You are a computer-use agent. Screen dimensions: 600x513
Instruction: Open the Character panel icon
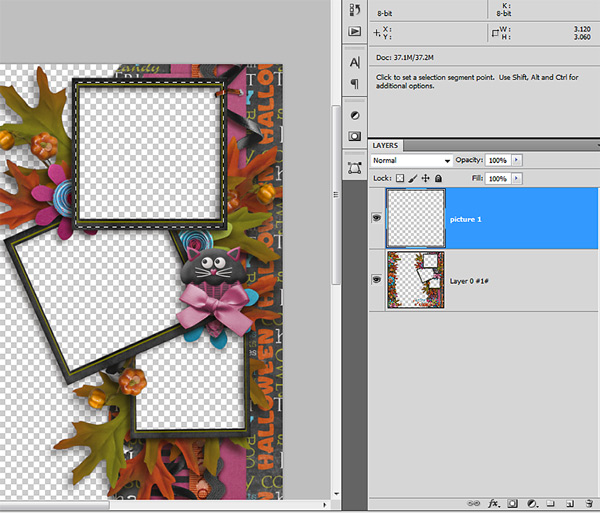pos(355,62)
